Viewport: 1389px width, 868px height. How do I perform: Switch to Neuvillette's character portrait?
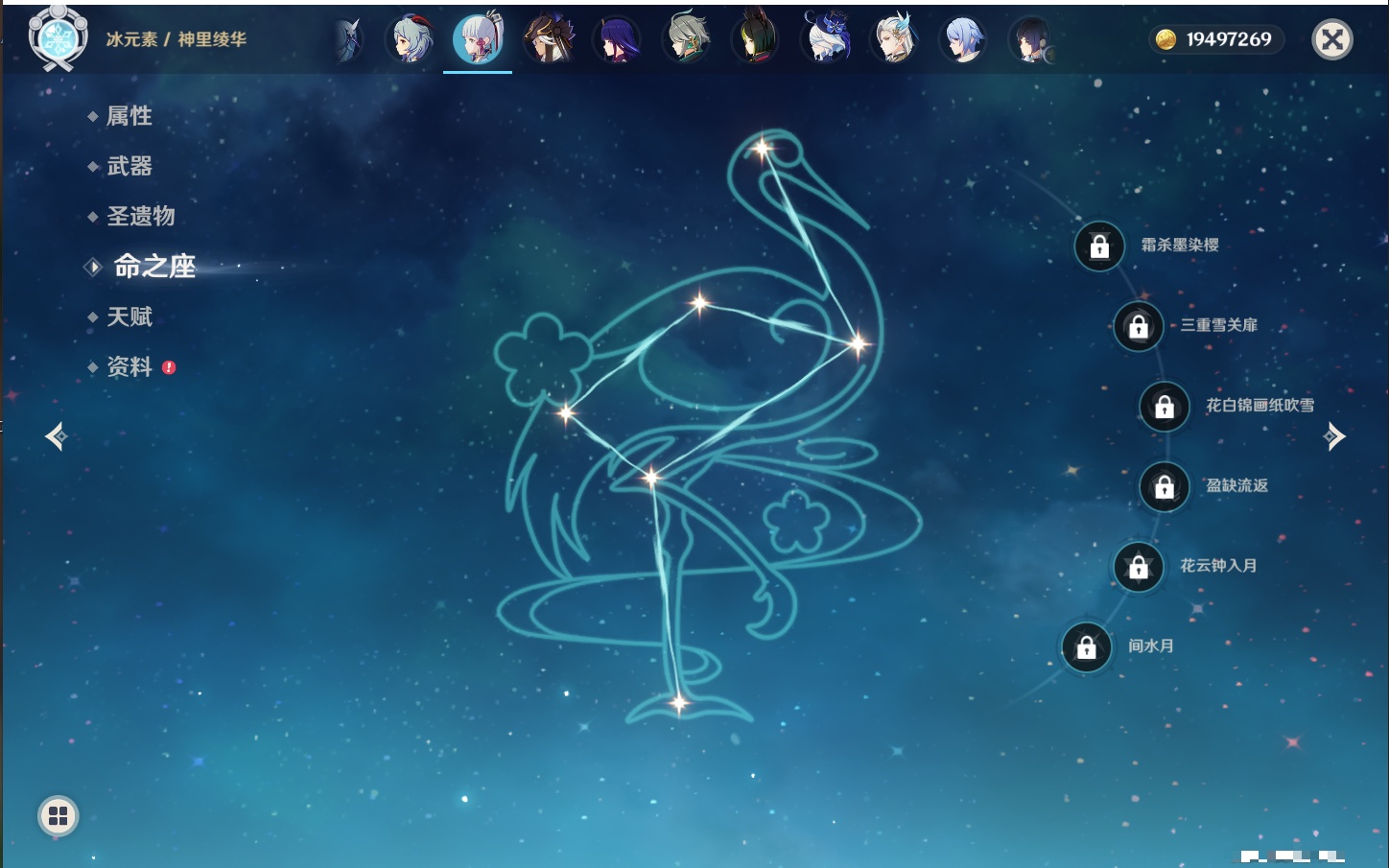[894, 40]
